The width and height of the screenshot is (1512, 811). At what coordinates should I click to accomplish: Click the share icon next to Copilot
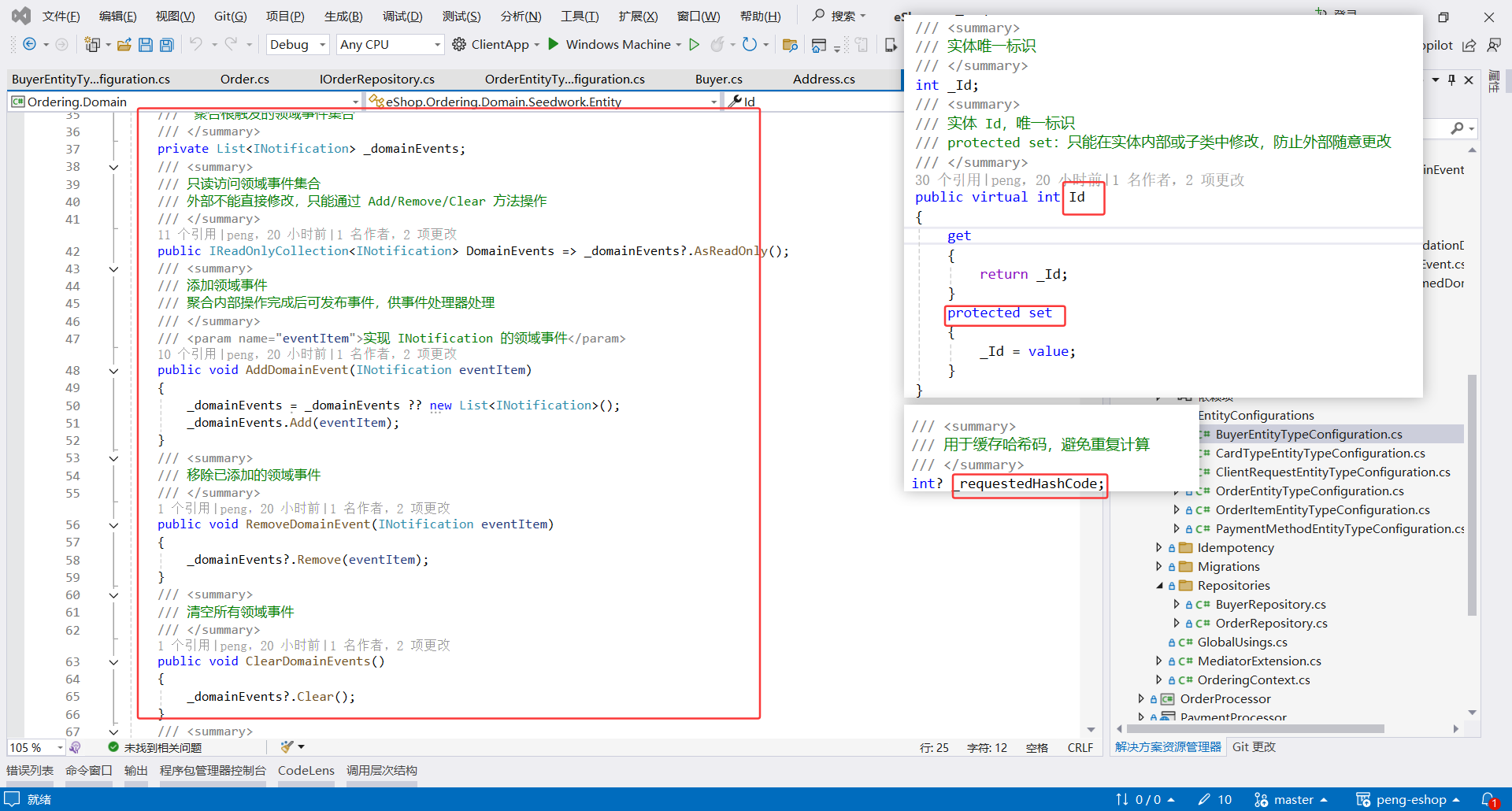(x=1469, y=45)
